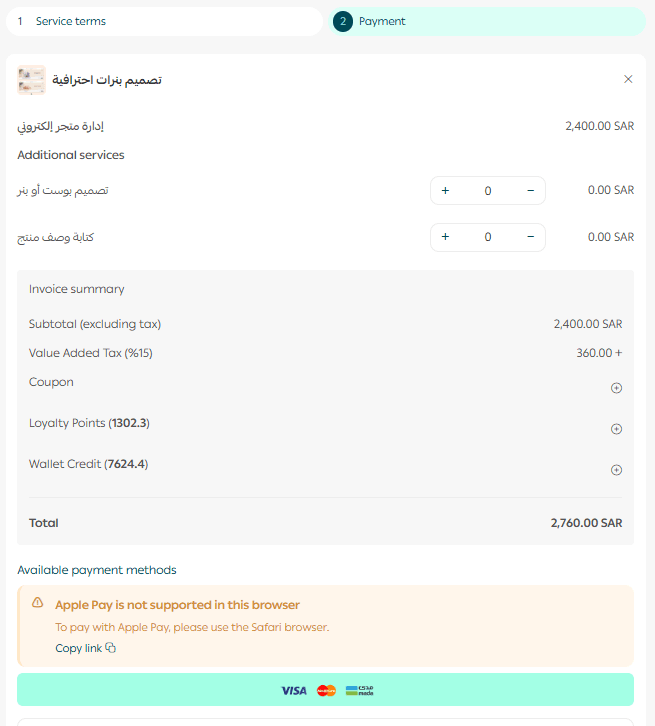This screenshot has height=726, width=655.
Task: Increase quantity for تصميم بوست أو بنر
Action: pos(445,190)
